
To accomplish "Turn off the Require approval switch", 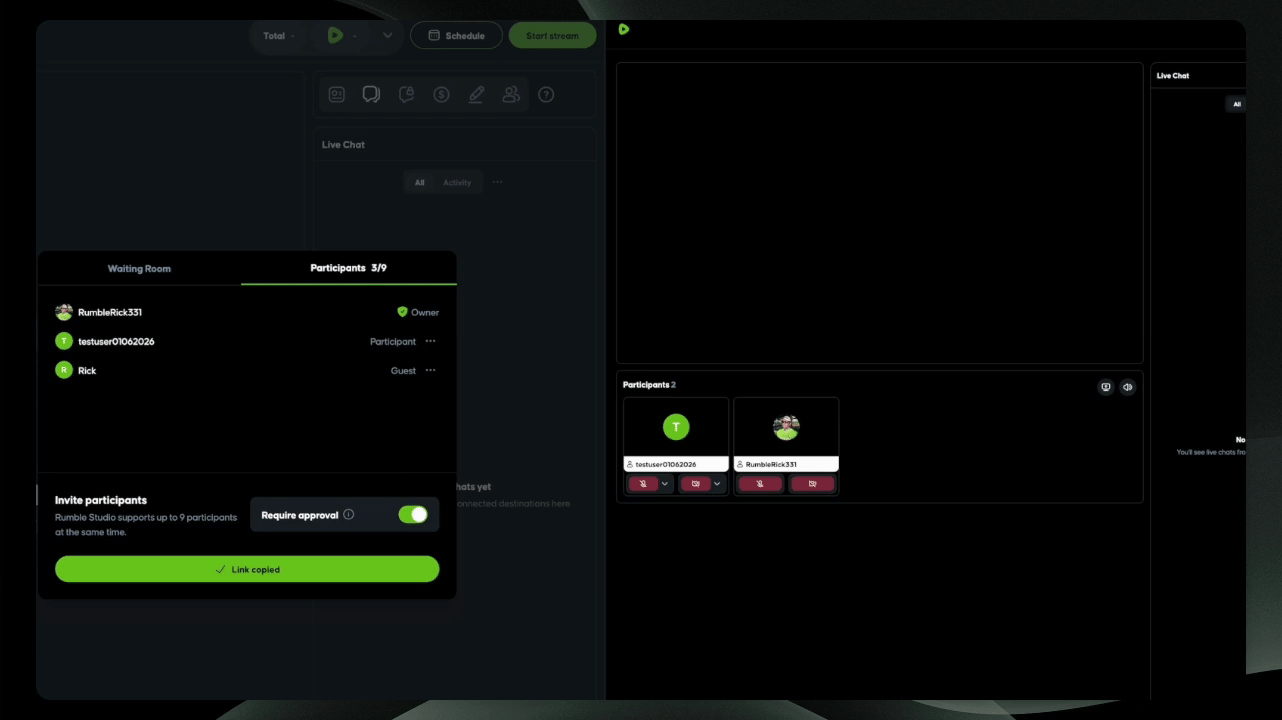I will click(413, 514).
